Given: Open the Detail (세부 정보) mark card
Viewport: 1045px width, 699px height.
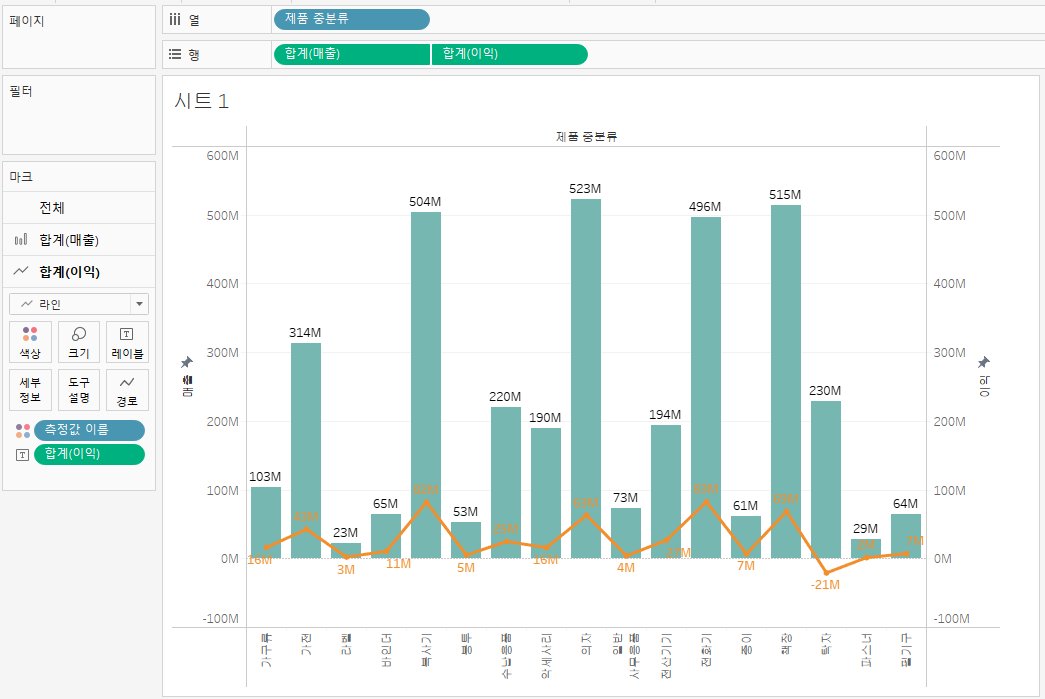Looking at the screenshot, I should tap(30, 390).
